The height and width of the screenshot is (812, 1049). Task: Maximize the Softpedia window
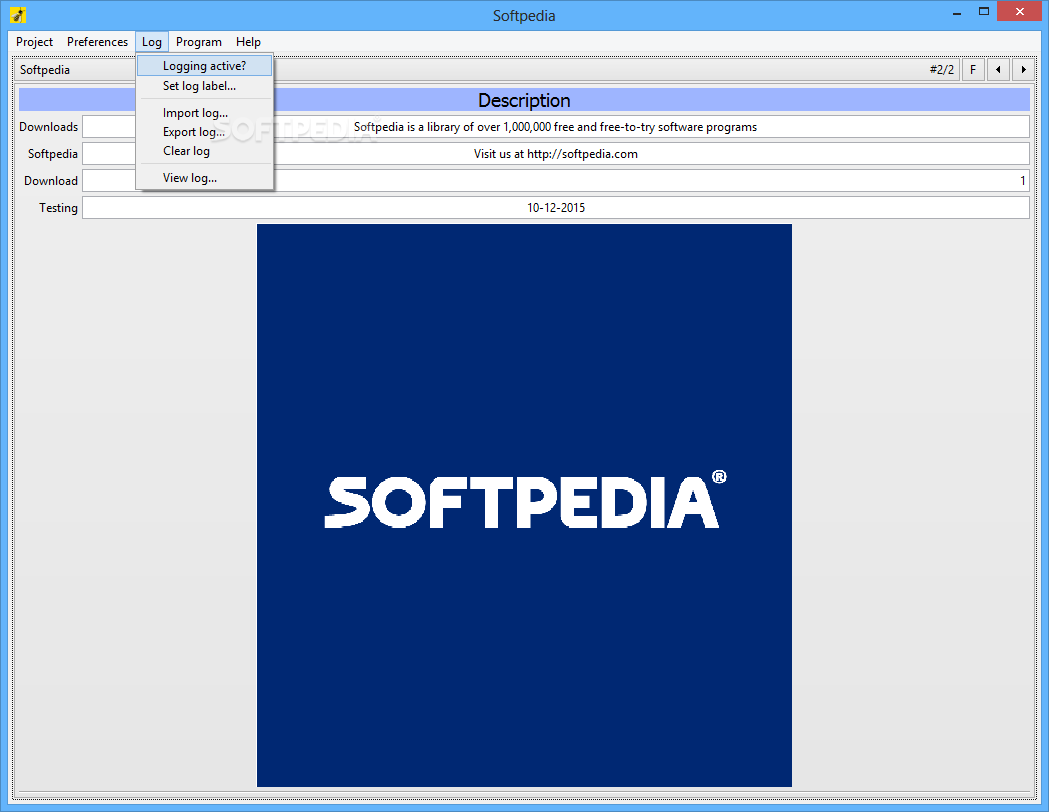coord(983,12)
